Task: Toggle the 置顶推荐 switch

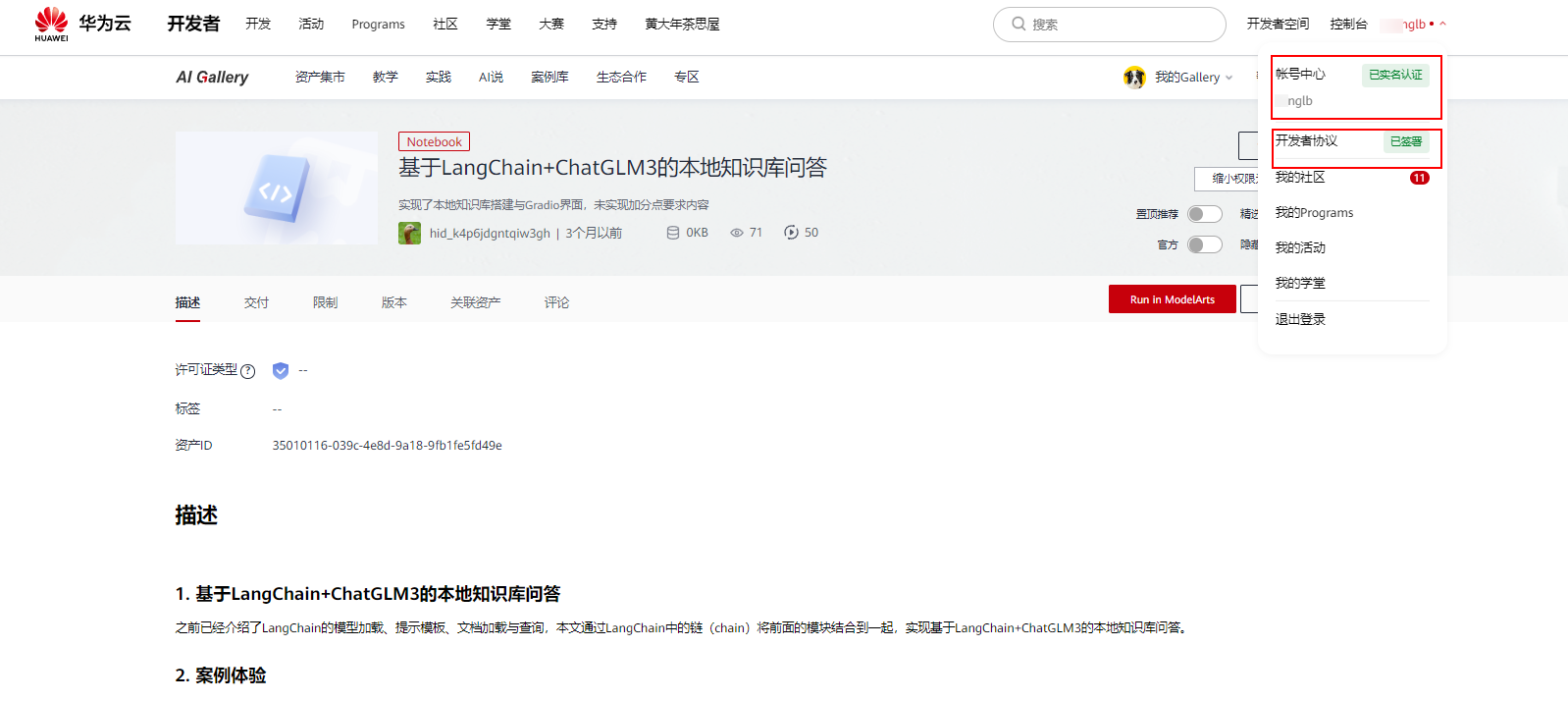Action: [1204, 214]
